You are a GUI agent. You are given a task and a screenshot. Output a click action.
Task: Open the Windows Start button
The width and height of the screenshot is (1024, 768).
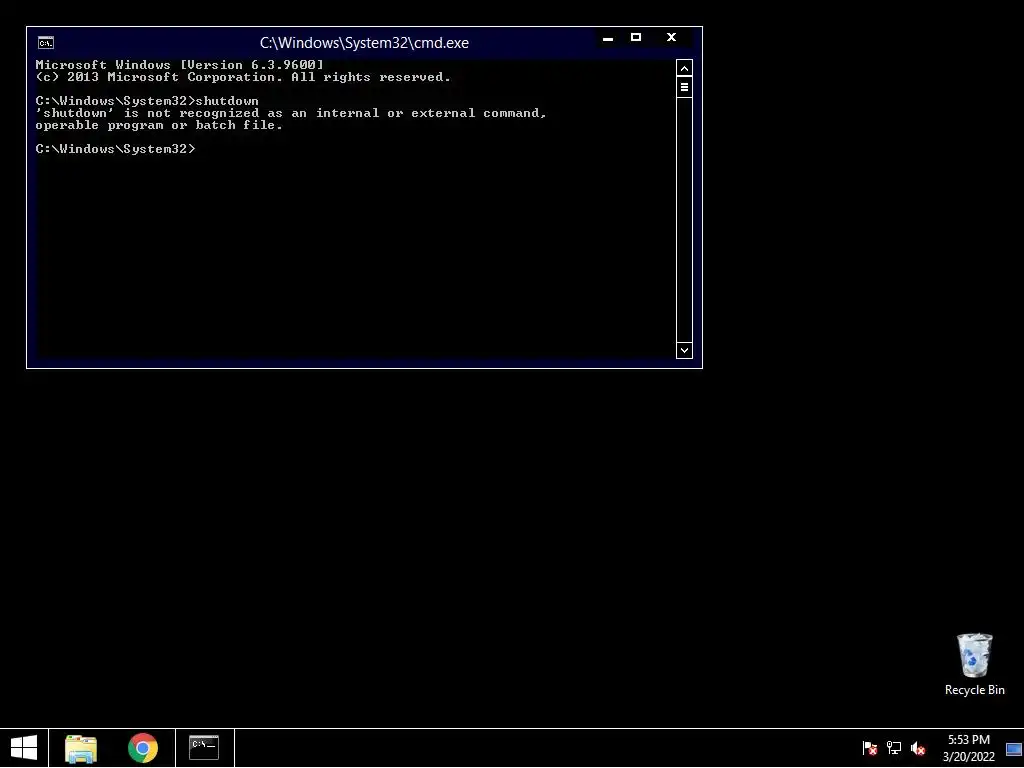tap(24, 748)
